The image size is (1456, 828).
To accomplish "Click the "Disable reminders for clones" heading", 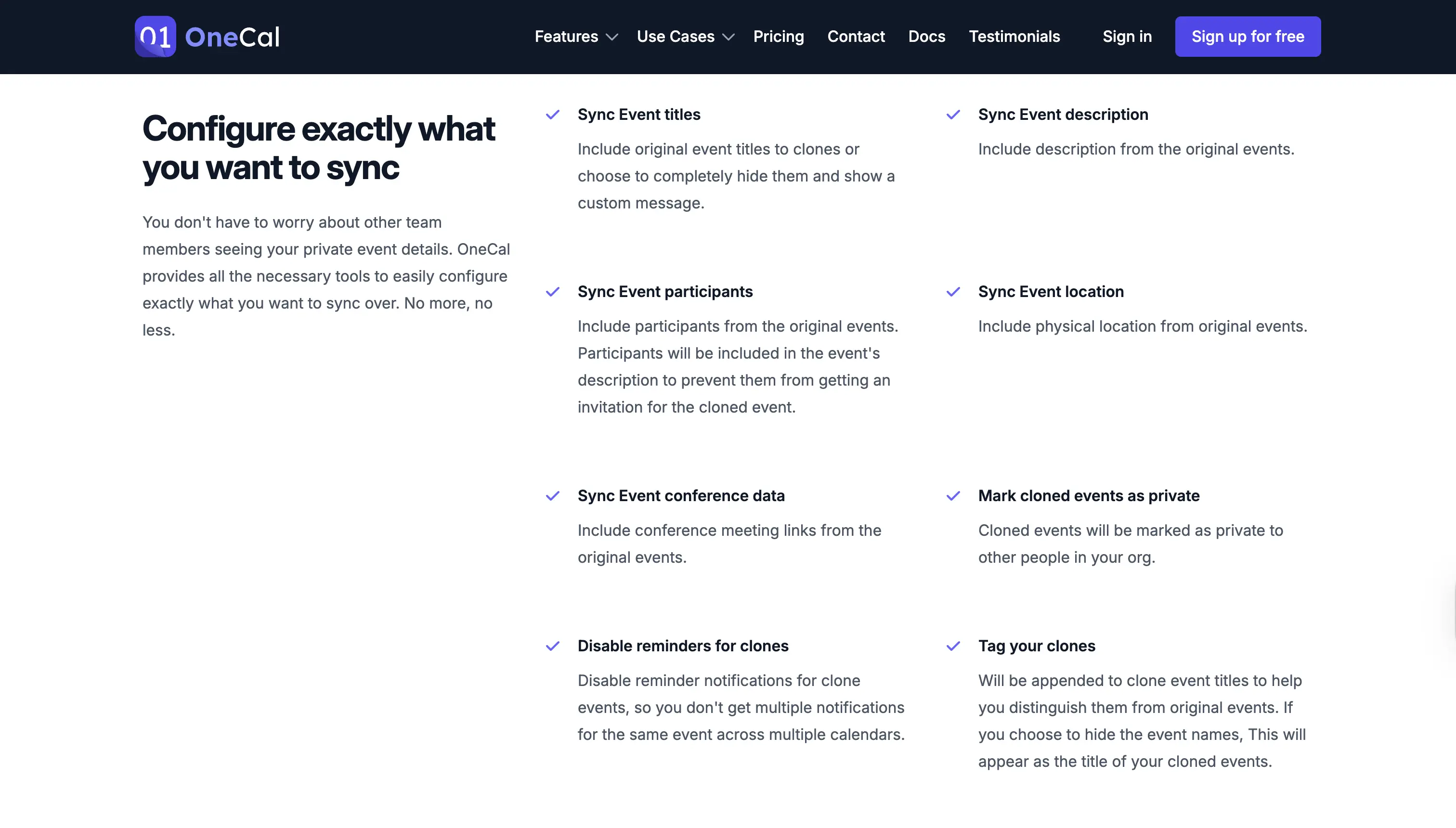I will [683, 646].
